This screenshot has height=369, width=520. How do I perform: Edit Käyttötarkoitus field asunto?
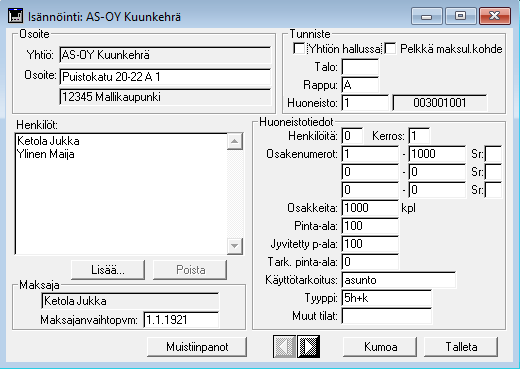pos(399,280)
